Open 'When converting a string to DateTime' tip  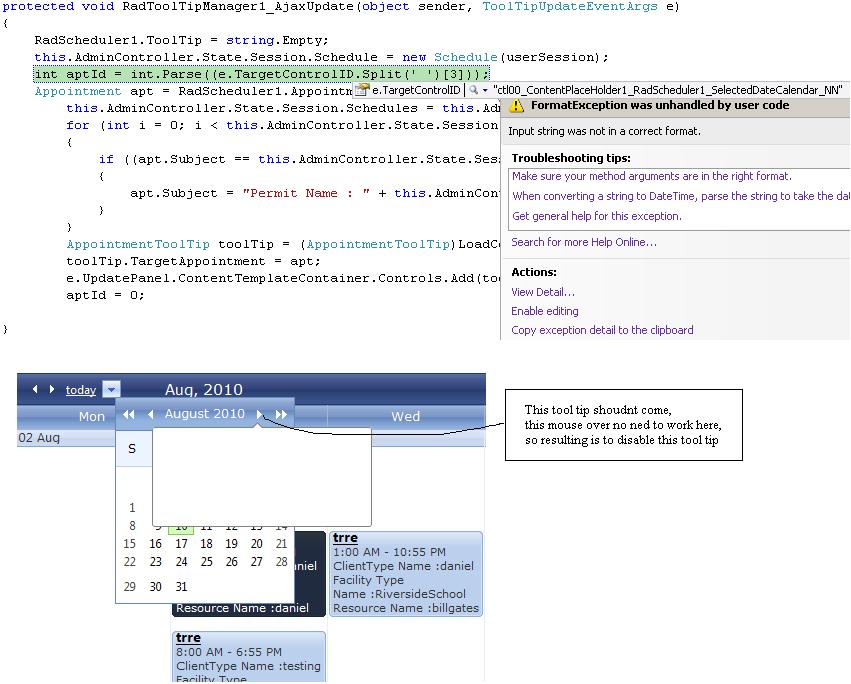681,196
